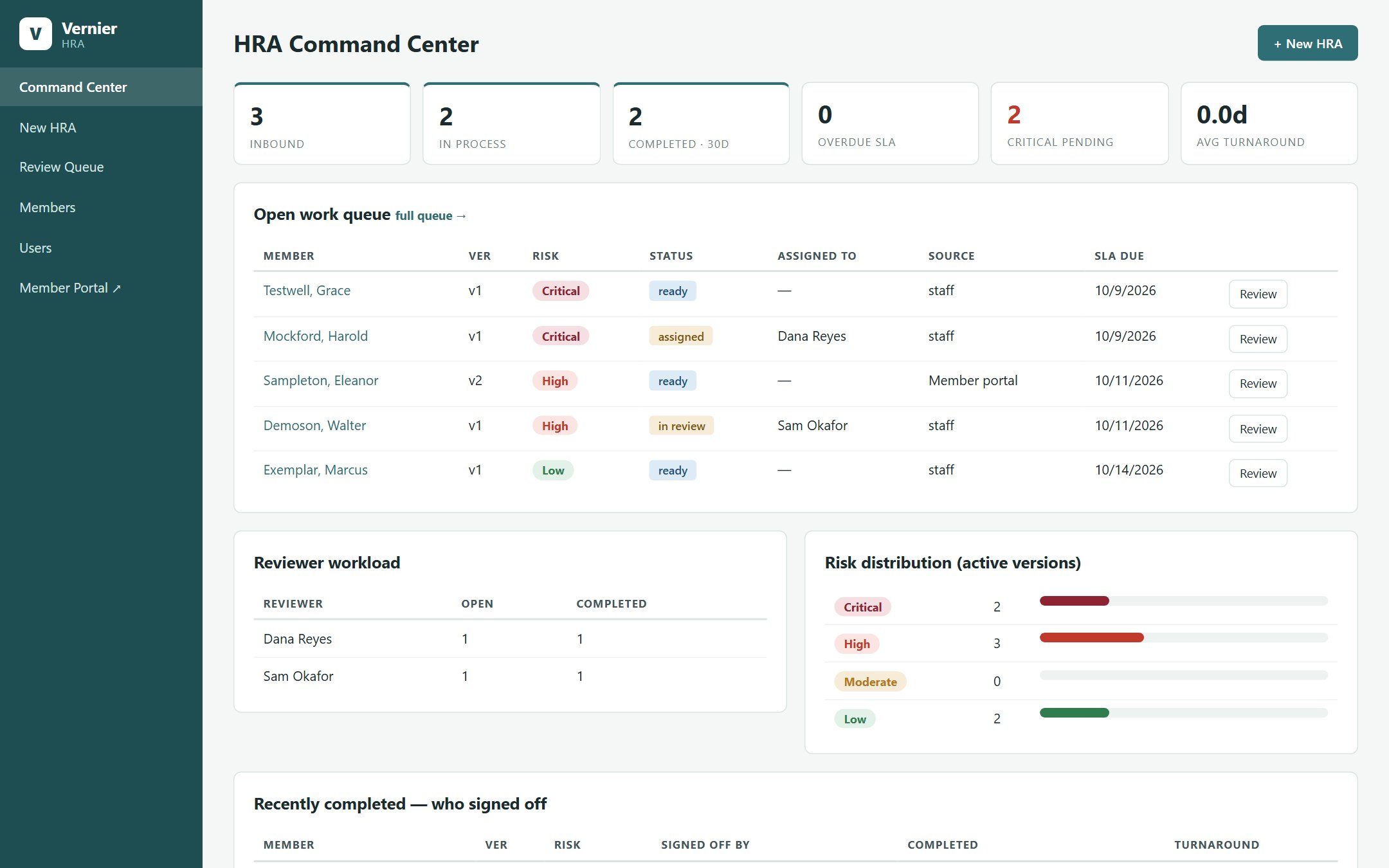Open member Demoson, Walter
Screen dimensions: 1389x868
coord(314,426)
